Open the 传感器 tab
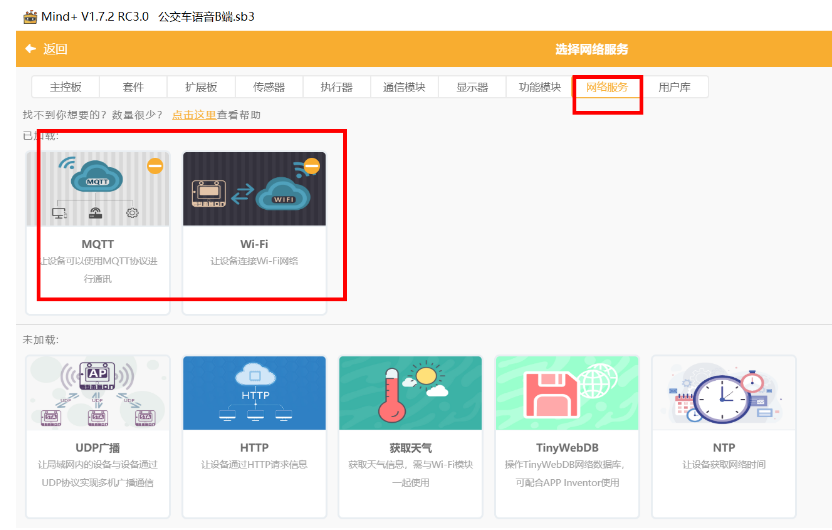This screenshot has height=530, width=832. (269, 87)
